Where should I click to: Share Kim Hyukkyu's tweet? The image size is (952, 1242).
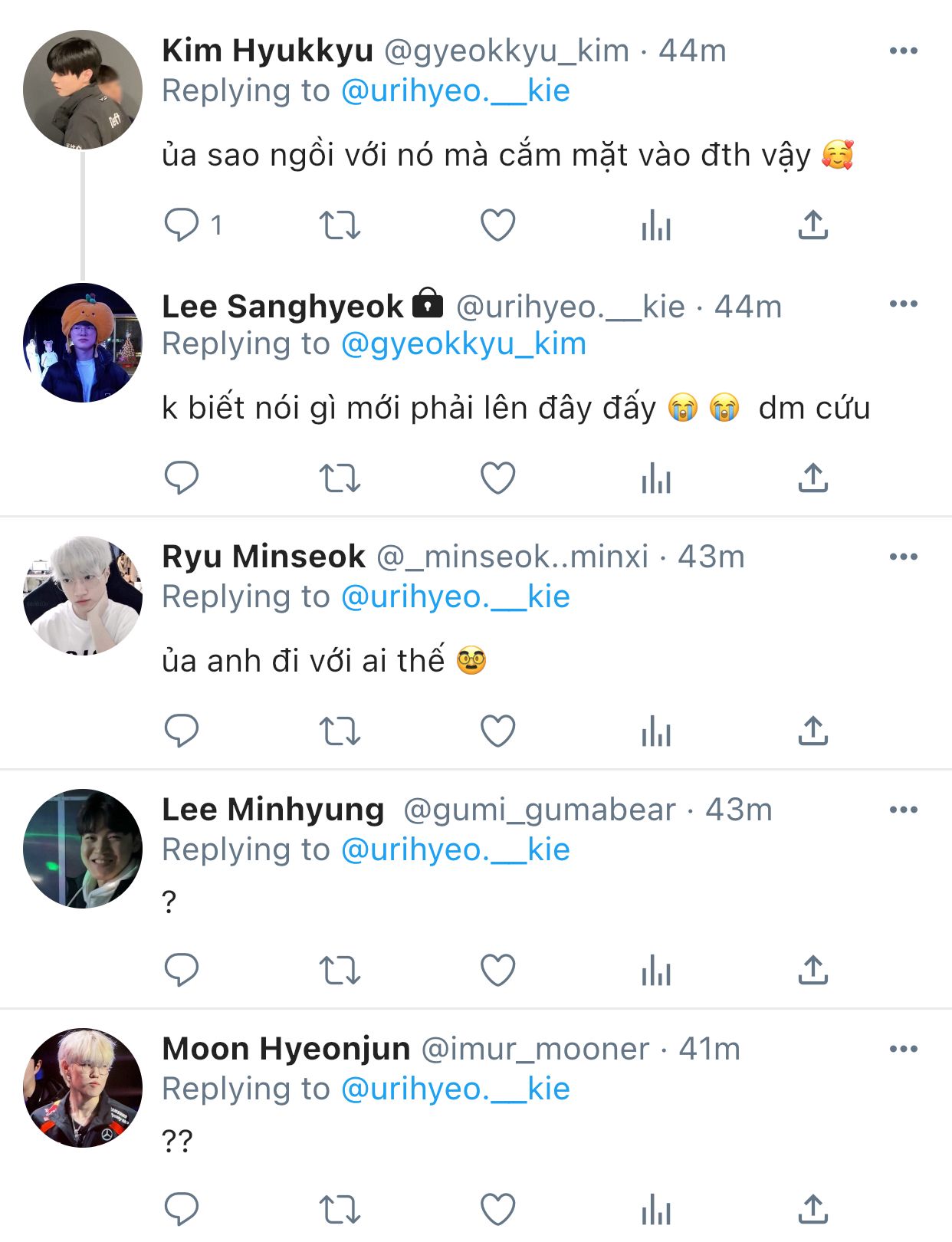[813, 225]
